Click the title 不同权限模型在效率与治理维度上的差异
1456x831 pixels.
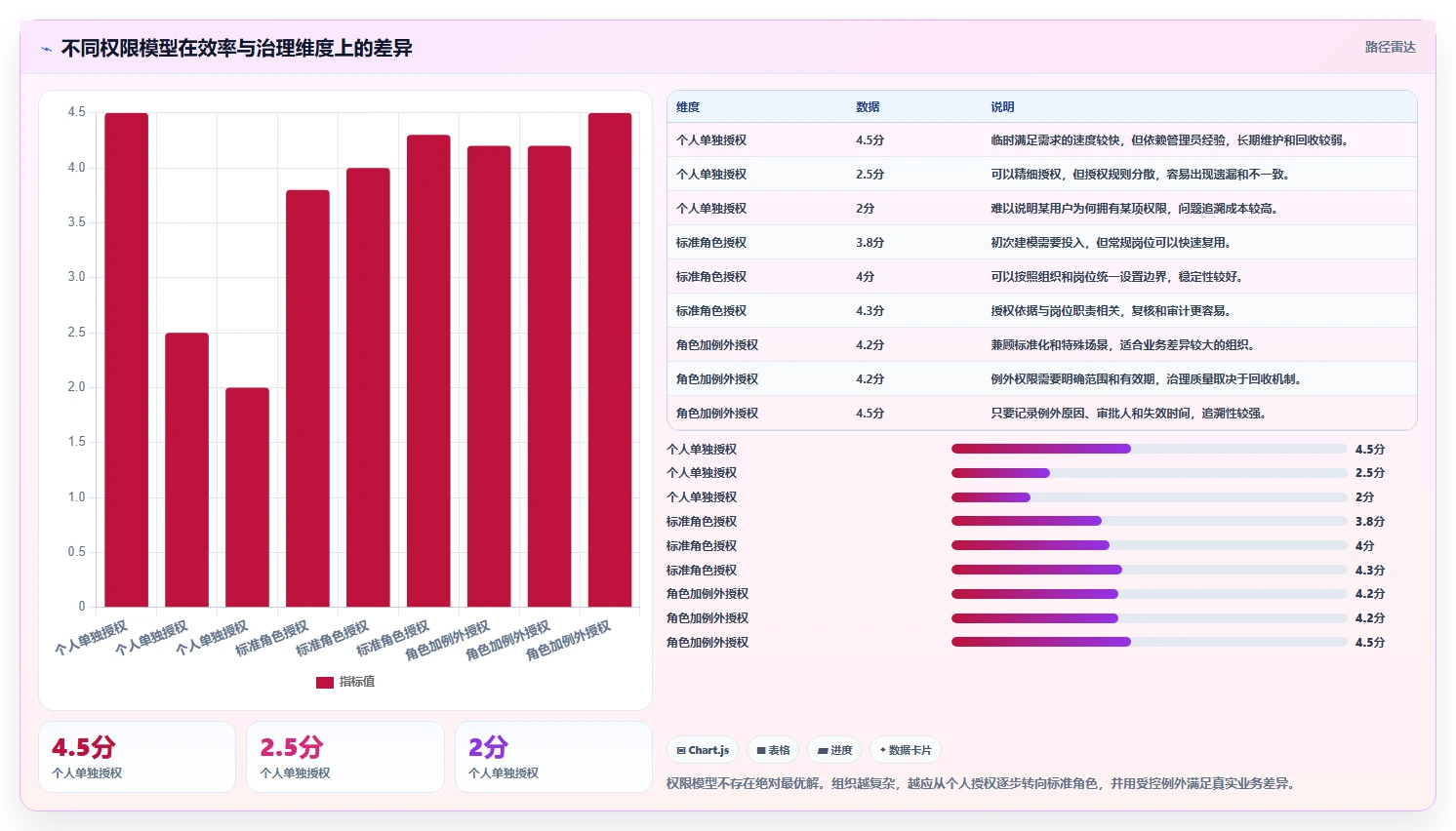click(x=237, y=48)
